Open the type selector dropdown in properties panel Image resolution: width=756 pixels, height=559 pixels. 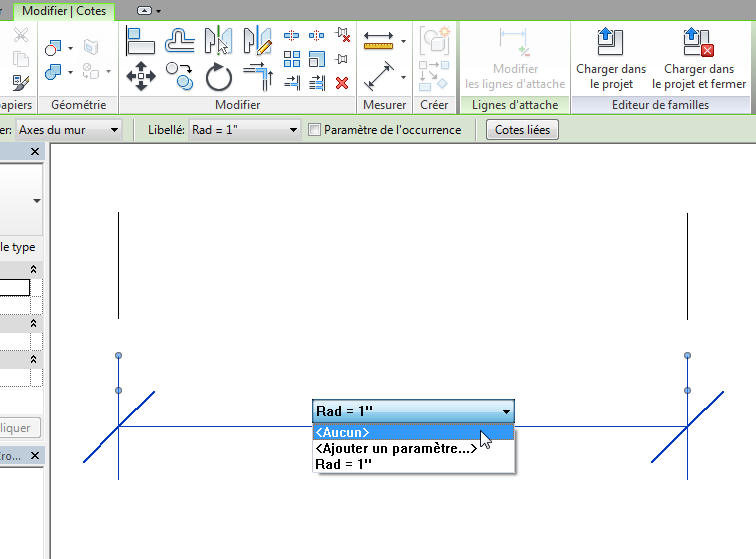37,201
